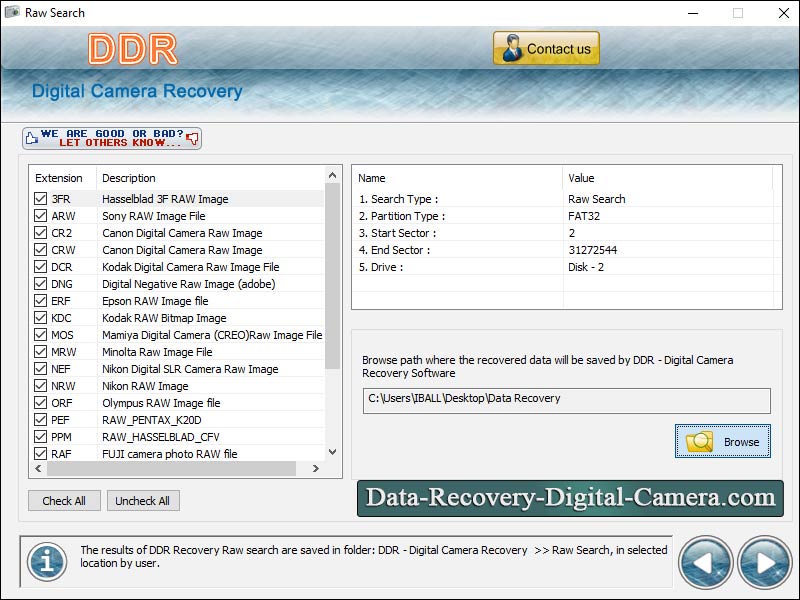Proceed with the right arrow button

[764, 562]
